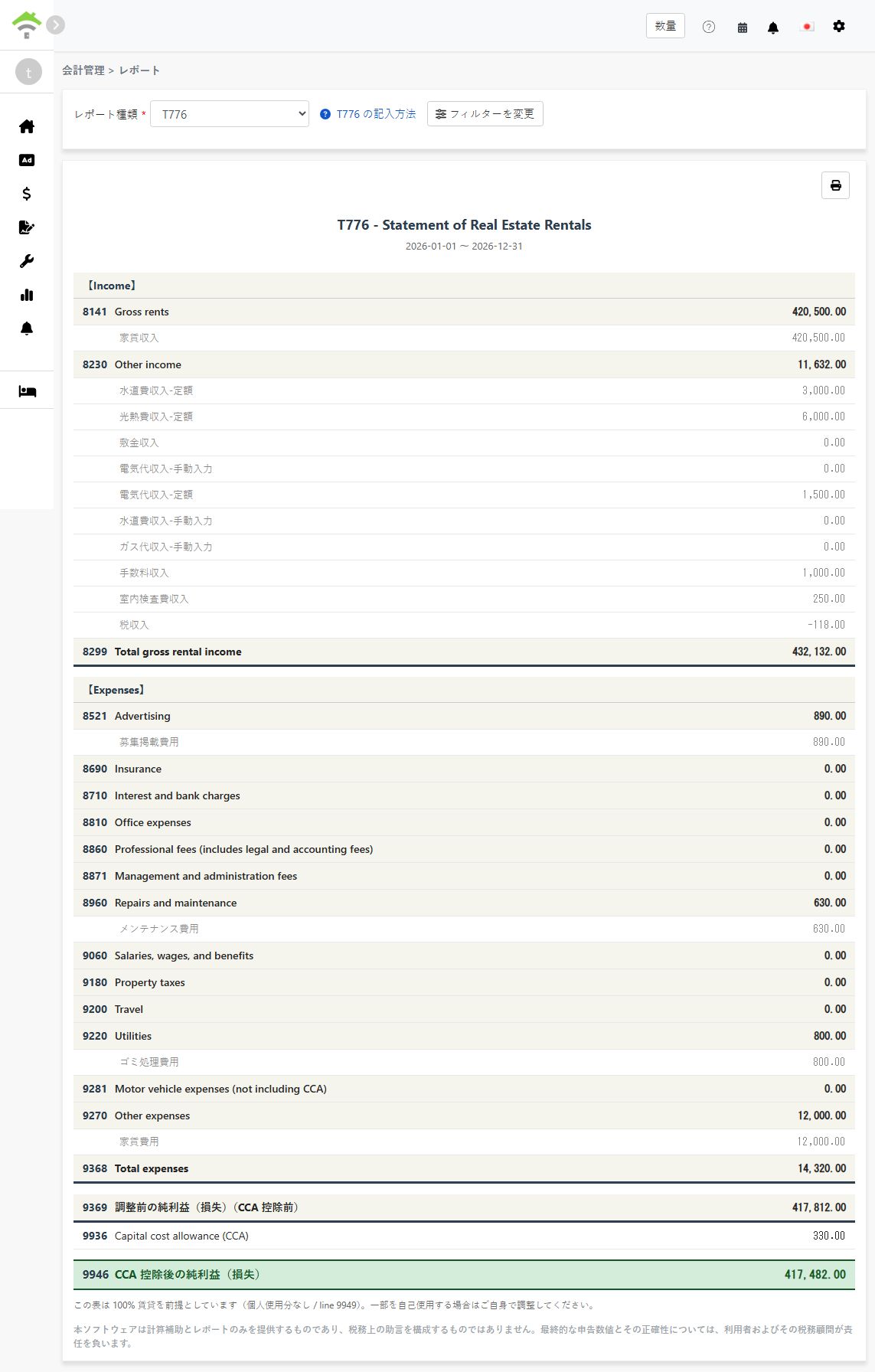The width and height of the screenshot is (875, 1372).
Task: Select the 9180 Property taxes row
Action: tap(464, 982)
